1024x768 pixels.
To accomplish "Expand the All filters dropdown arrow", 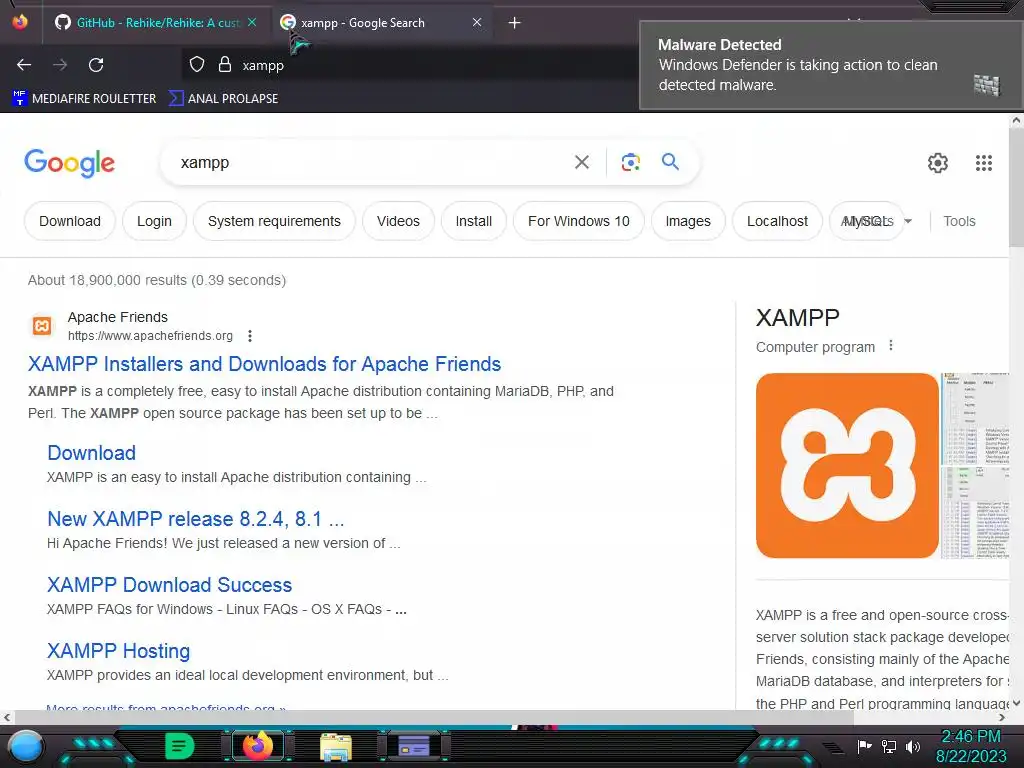I will 908,221.
